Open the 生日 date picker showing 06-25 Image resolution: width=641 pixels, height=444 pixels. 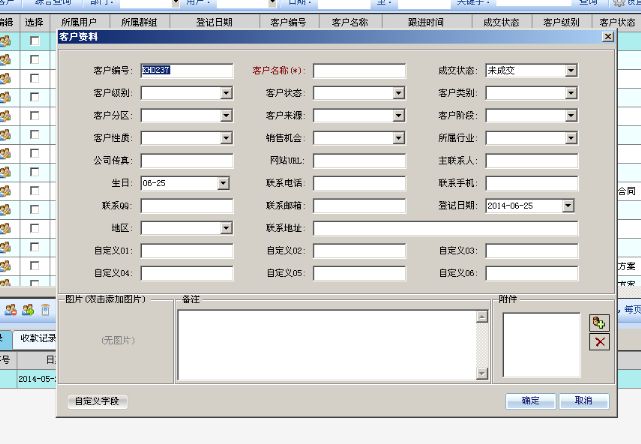tap(223, 183)
